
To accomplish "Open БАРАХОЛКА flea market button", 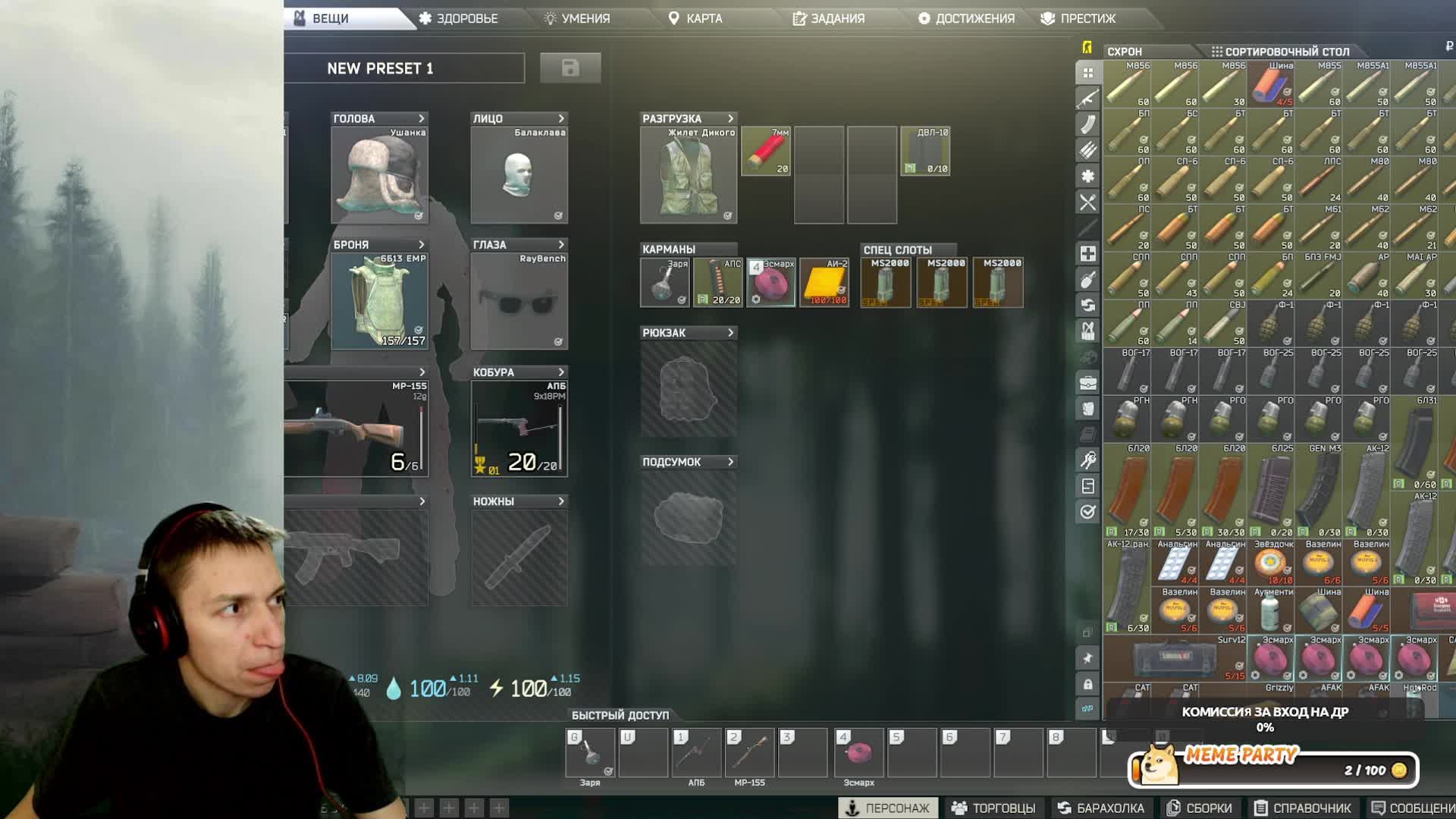I will 1100,808.
